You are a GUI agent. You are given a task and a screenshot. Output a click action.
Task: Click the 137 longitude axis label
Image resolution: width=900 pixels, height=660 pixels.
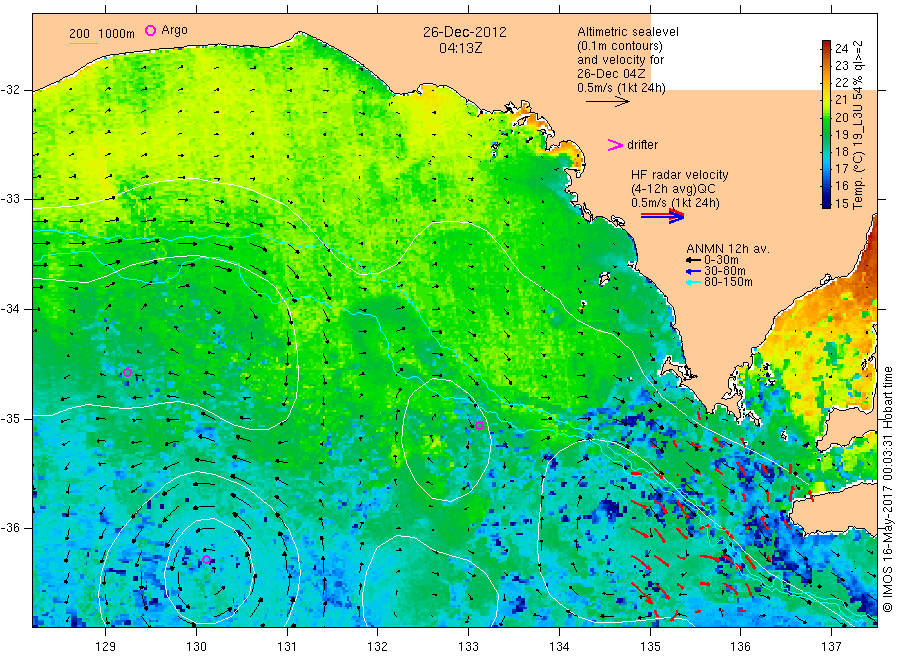[x=831, y=647]
